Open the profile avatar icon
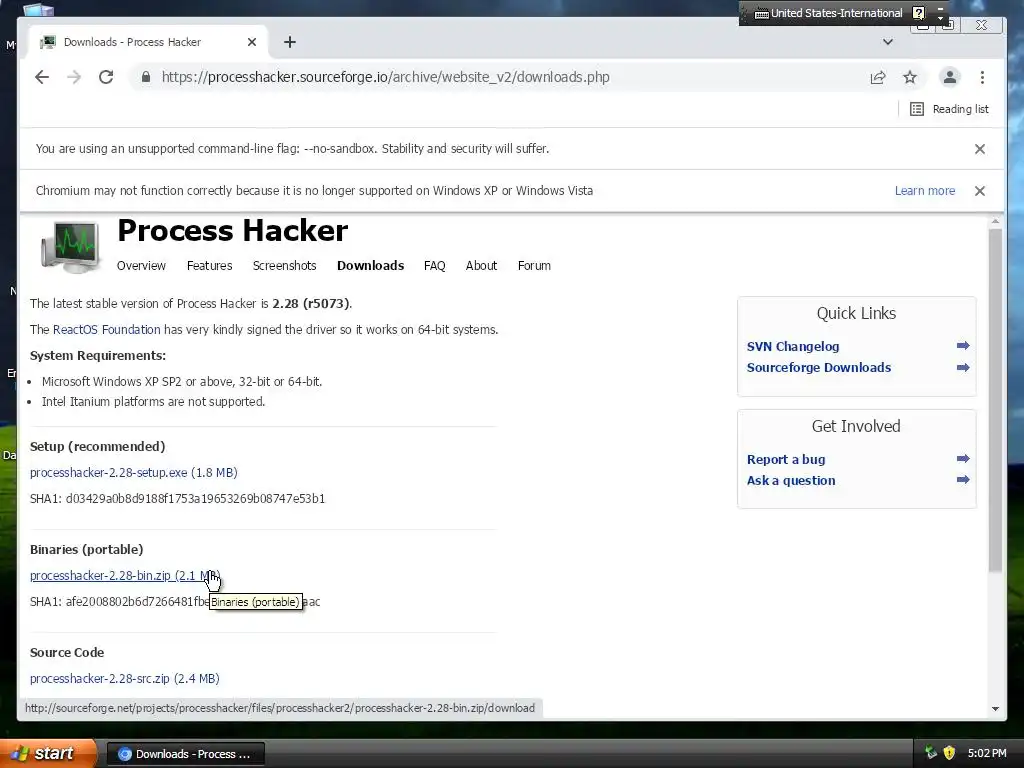 pyautogui.click(x=950, y=77)
